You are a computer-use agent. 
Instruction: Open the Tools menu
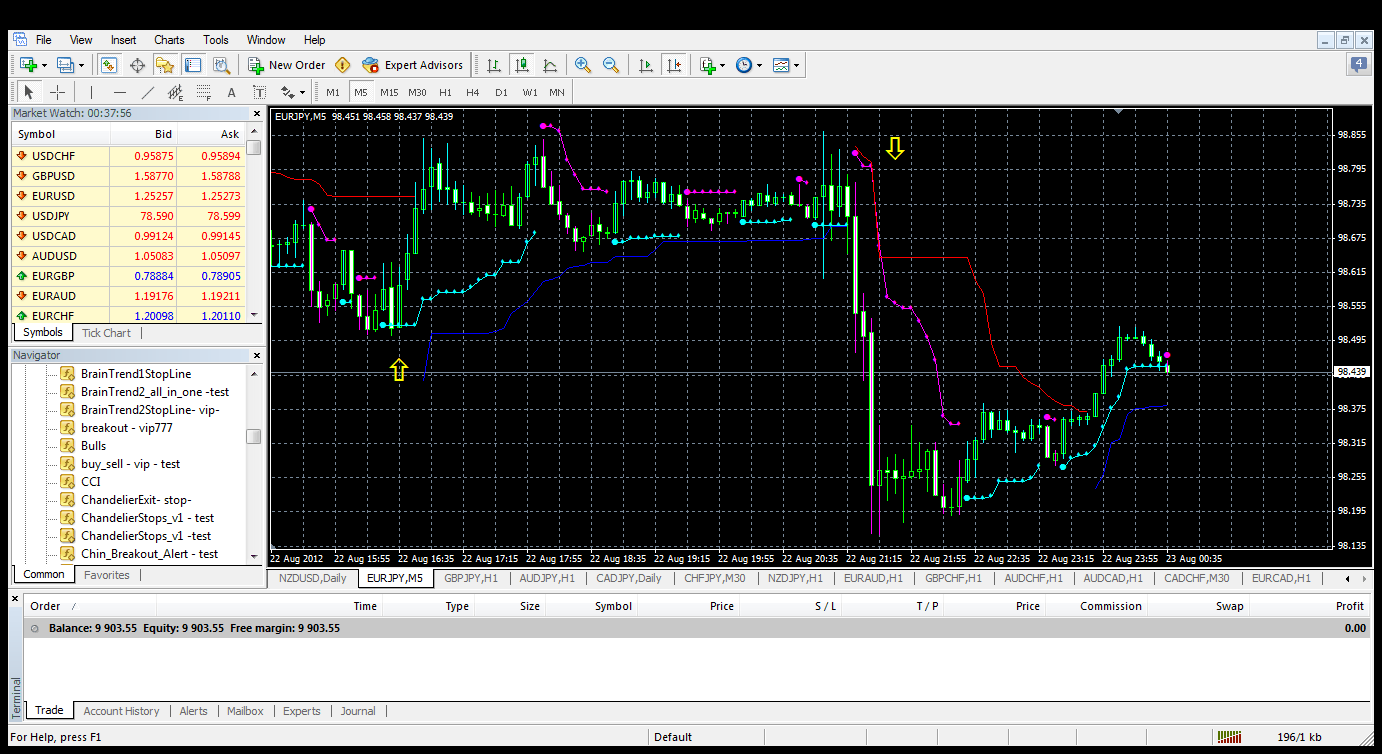tap(216, 40)
